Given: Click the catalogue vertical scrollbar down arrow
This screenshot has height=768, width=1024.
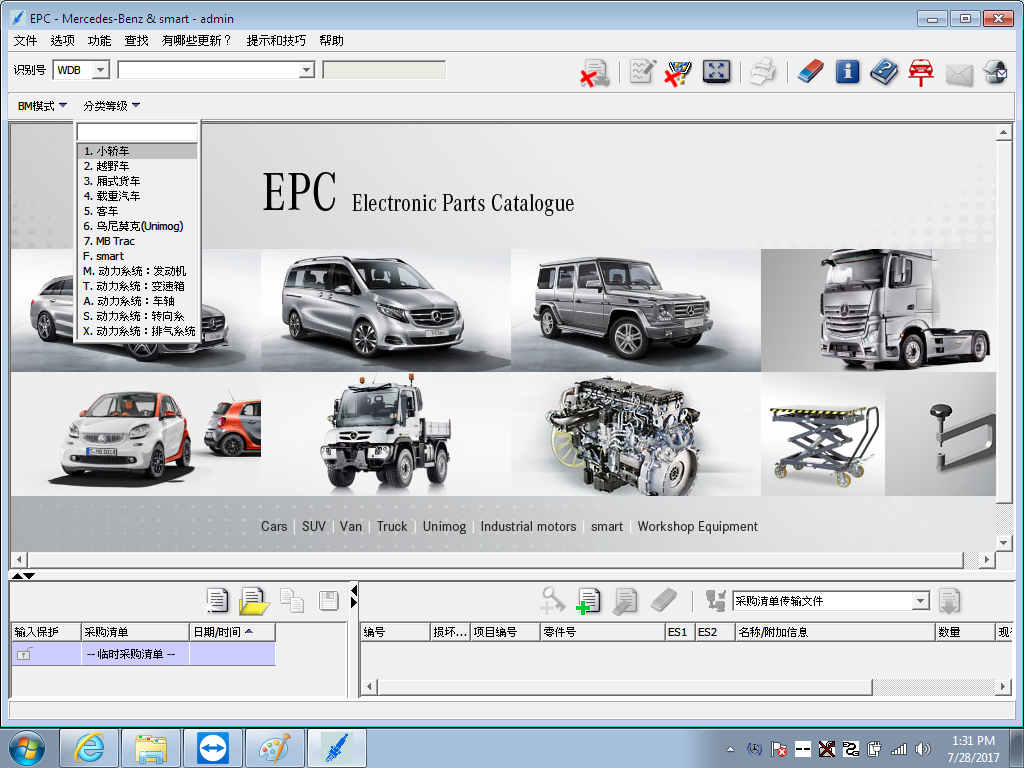Looking at the screenshot, I should [1004, 542].
